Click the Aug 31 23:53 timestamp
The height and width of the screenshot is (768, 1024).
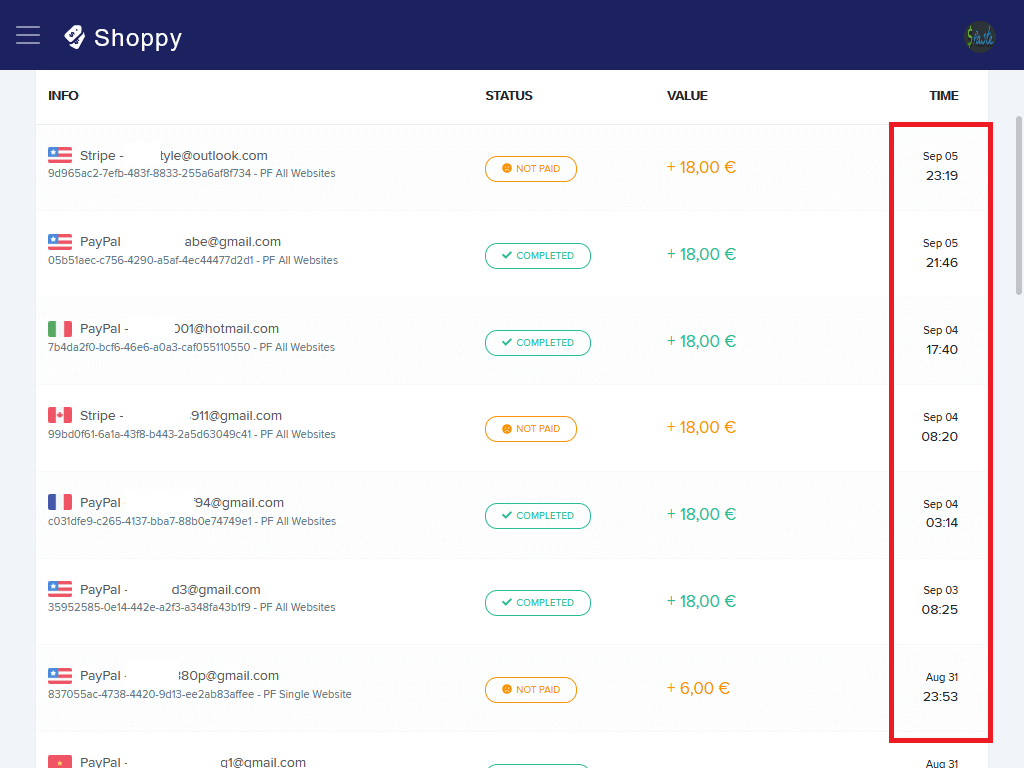pyautogui.click(x=940, y=686)
